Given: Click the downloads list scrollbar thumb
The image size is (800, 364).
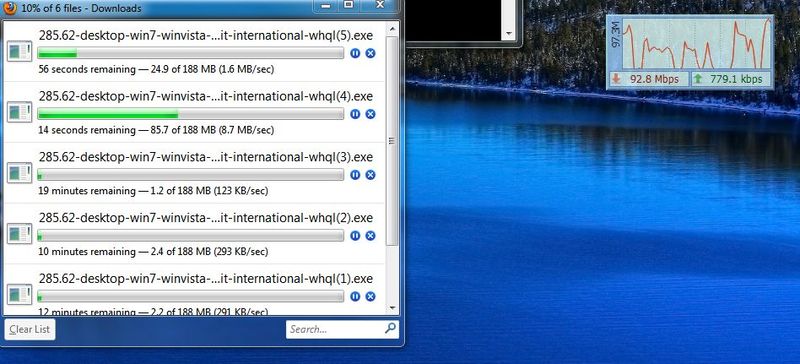Looking at the screenshot, I should (x=392, y=141).
